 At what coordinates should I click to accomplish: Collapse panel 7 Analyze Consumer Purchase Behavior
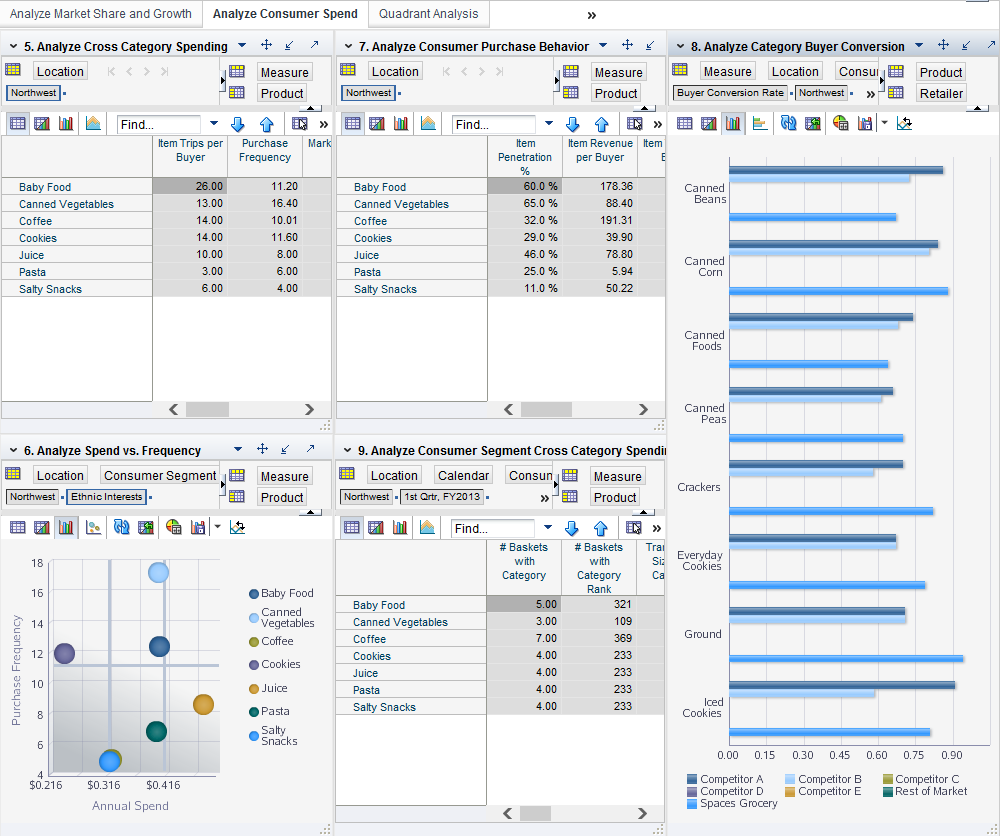348,46
